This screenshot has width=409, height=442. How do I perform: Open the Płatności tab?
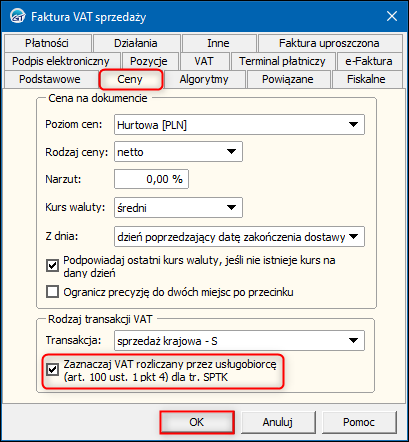click(x=47, y=43)
